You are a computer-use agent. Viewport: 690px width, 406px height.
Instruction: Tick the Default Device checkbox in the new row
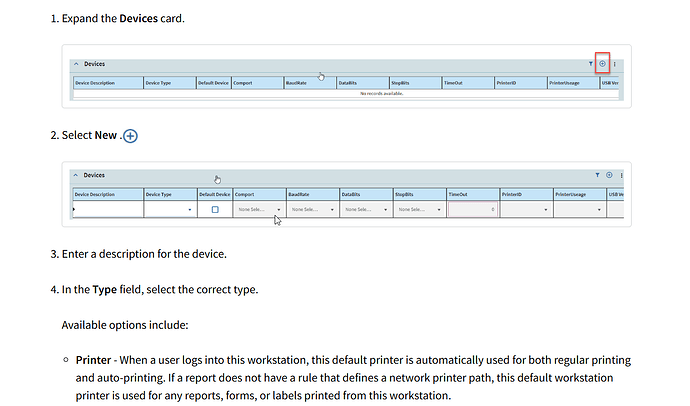coord(215,209)
